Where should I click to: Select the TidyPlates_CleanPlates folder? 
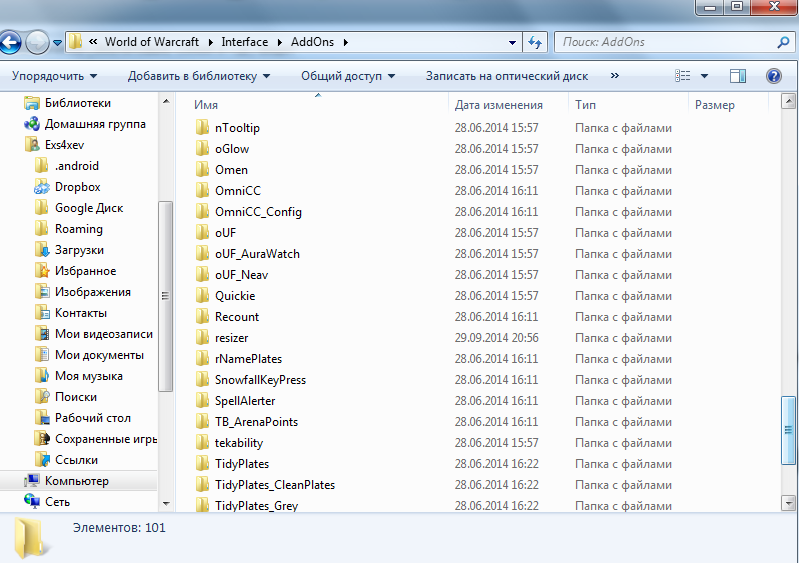[x=265, y=485]
